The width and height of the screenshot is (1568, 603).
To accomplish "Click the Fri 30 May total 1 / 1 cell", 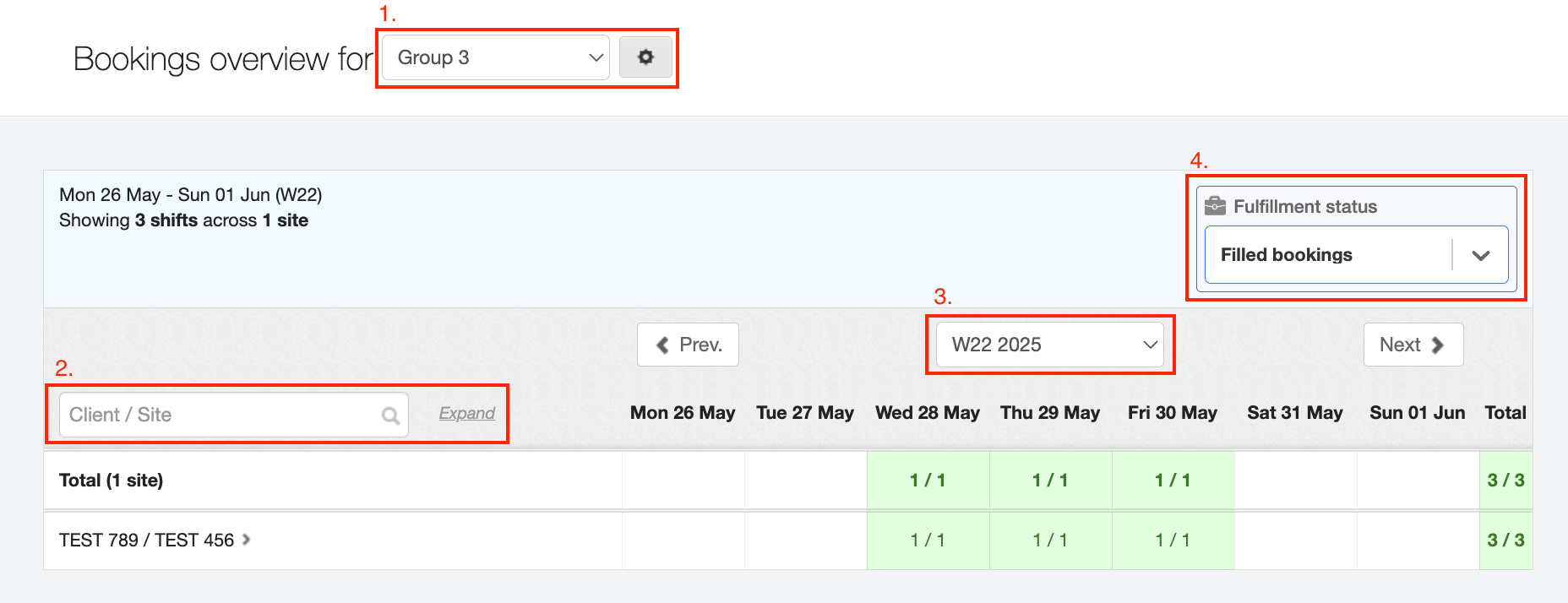I will click(x=1173, y=481).
